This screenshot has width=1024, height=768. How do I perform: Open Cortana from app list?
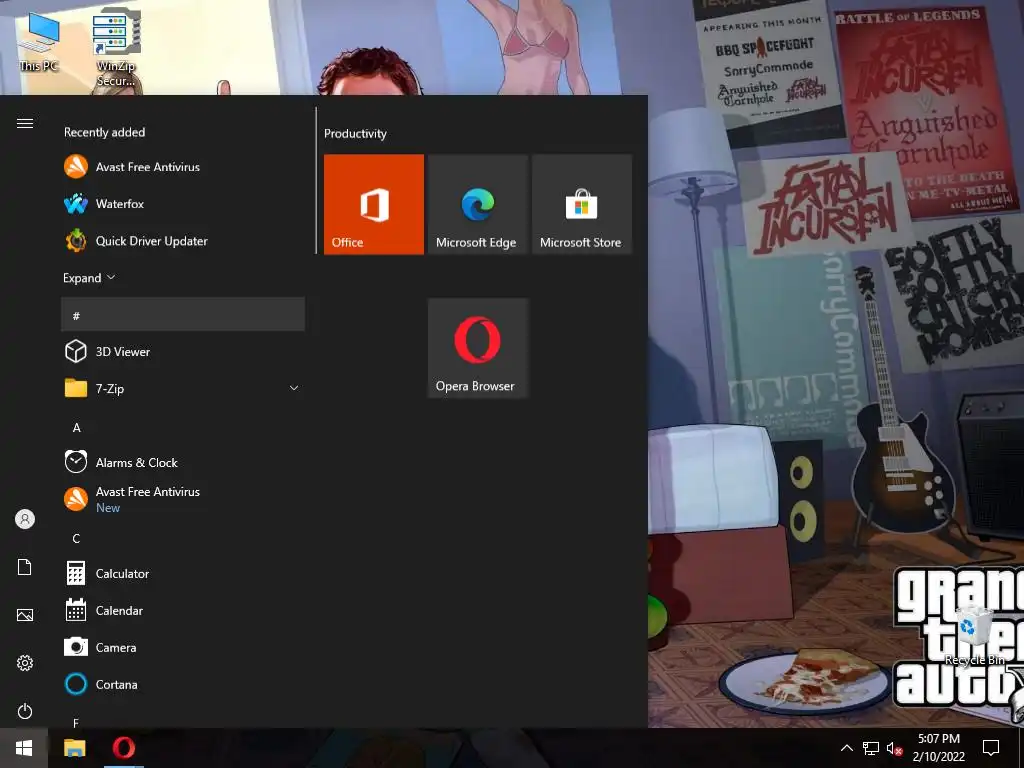pyautogui.click(x=183, y=684)
